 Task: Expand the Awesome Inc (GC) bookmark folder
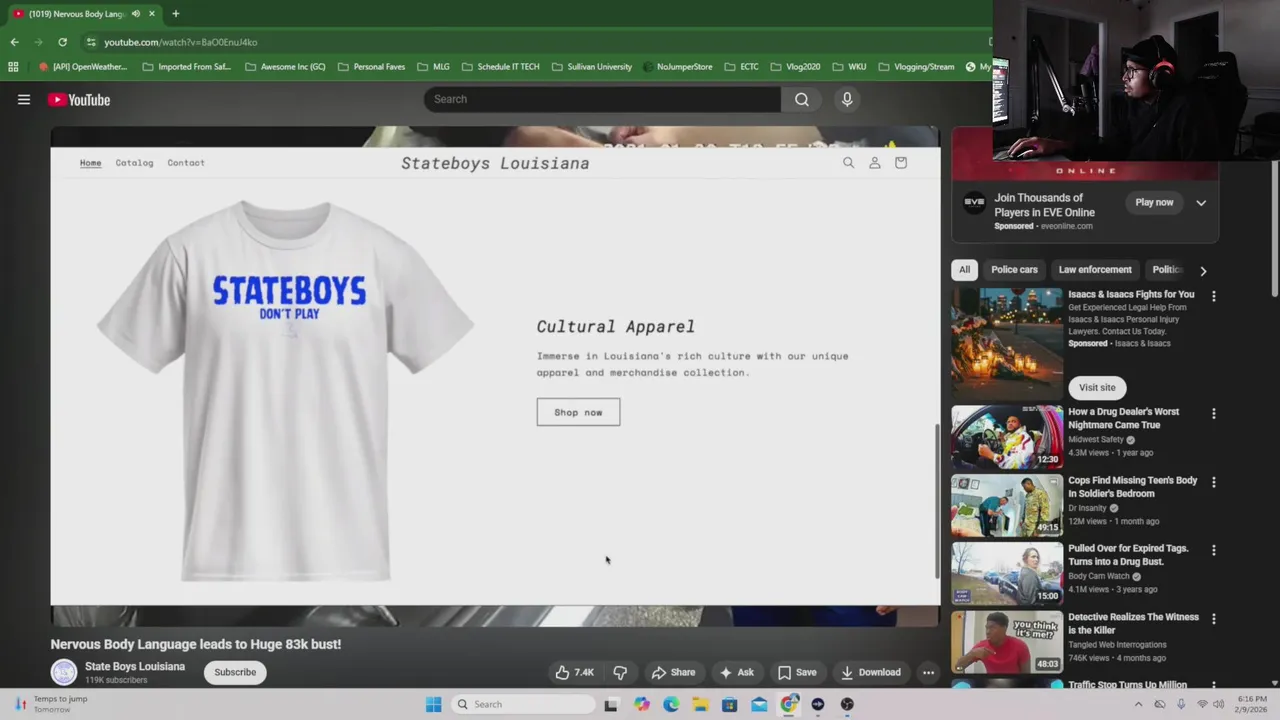coord(284,67)
